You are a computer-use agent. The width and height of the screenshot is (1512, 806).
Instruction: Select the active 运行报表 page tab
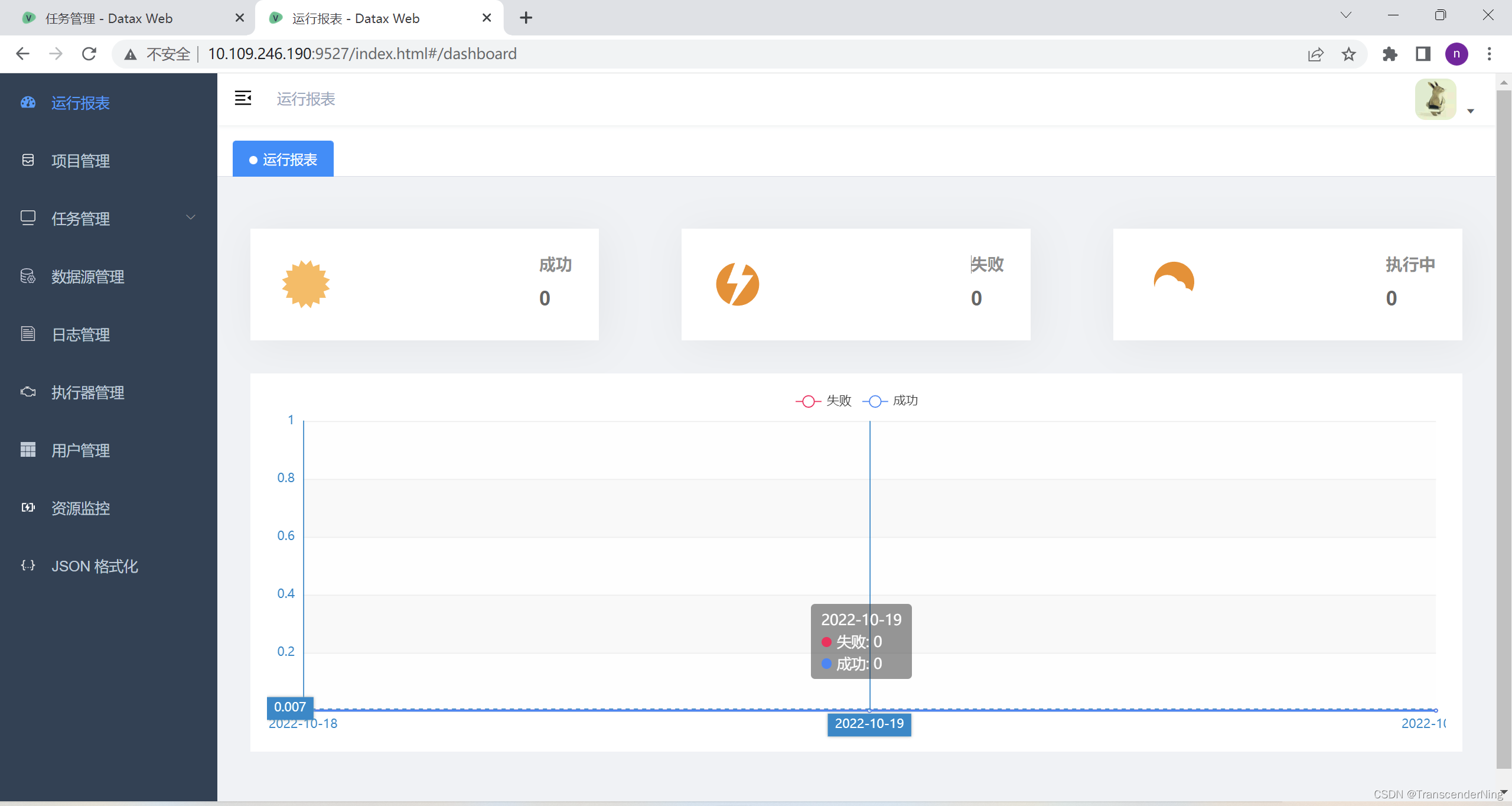coord(283,158)
